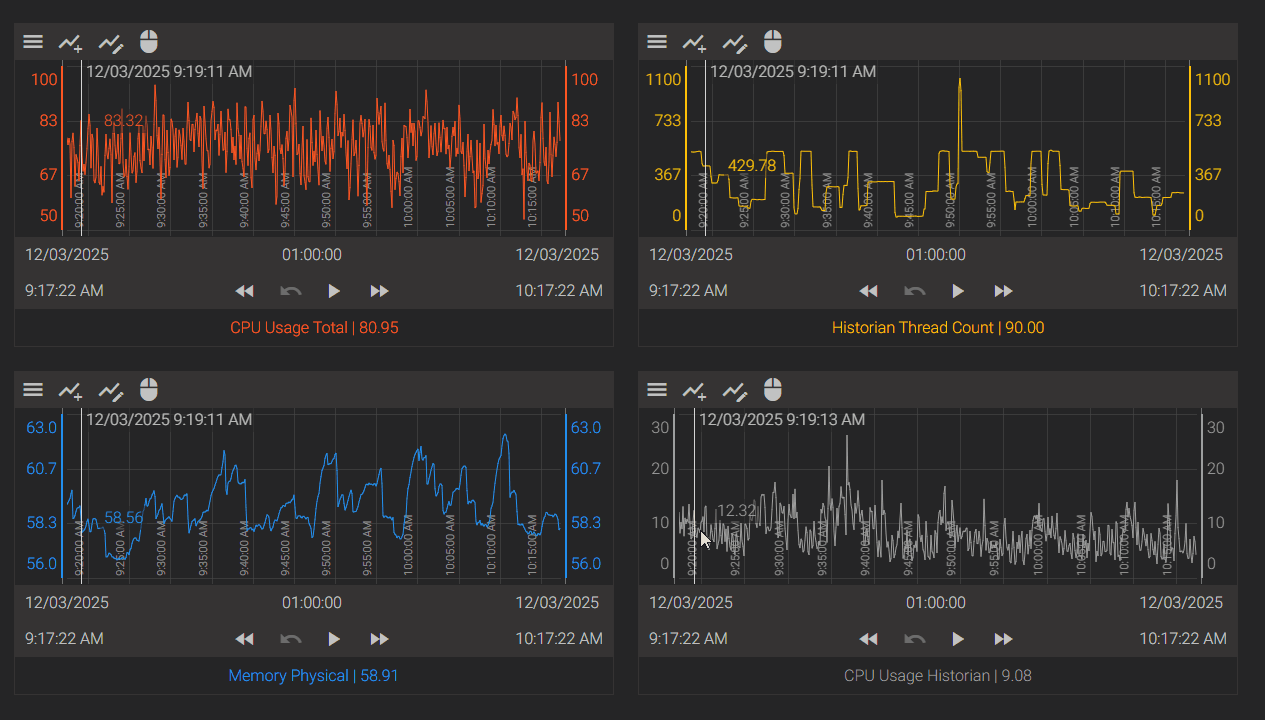
Task: Click add pen icon on CPU Usage Total chart
Action: [70, 42]
